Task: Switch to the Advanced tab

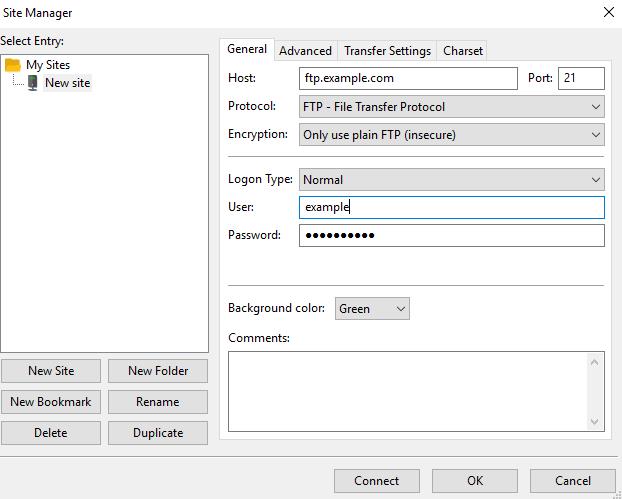Action: (305, 51)
